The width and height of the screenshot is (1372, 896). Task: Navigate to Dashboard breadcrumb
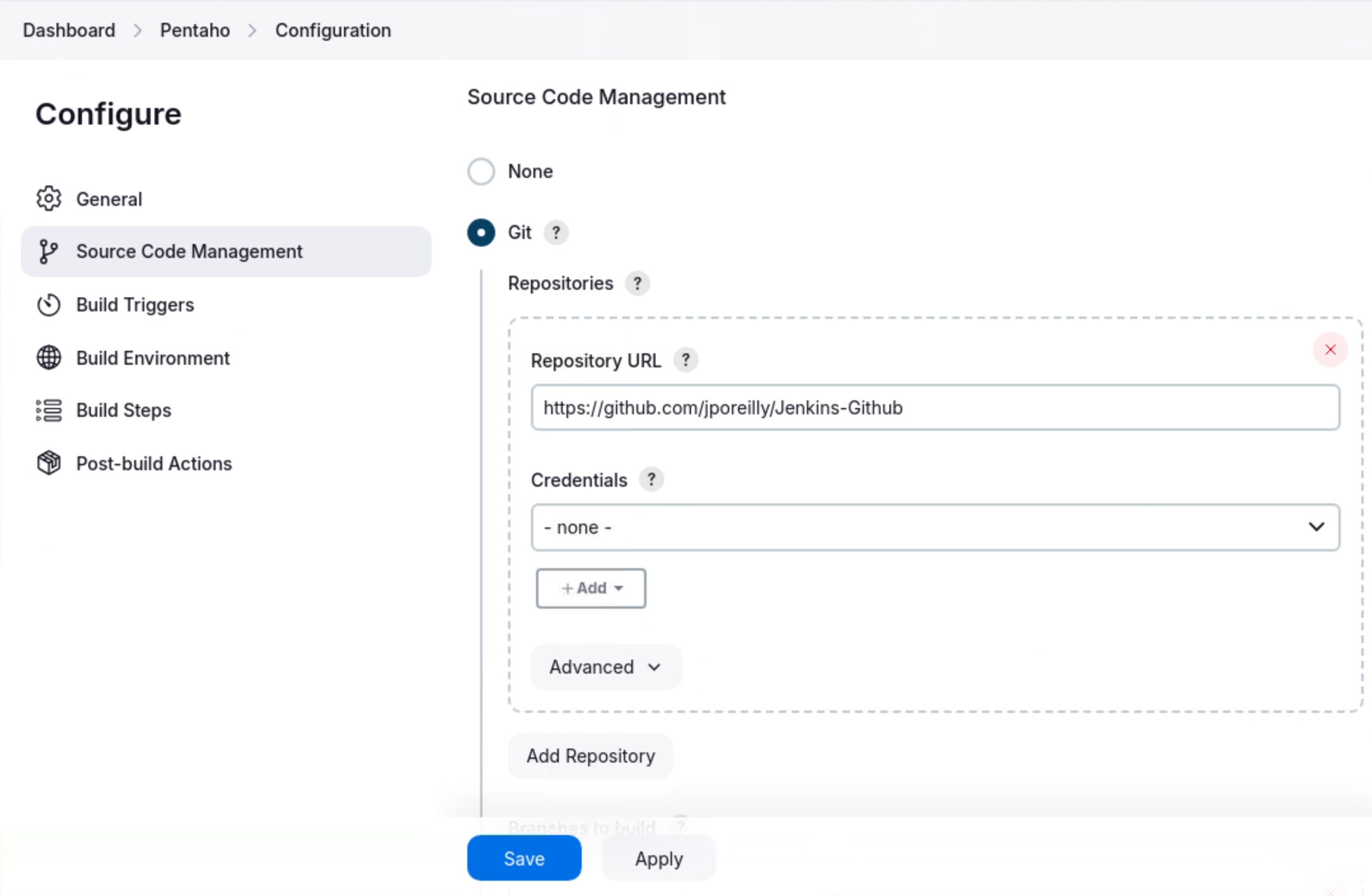pos(69,31)
